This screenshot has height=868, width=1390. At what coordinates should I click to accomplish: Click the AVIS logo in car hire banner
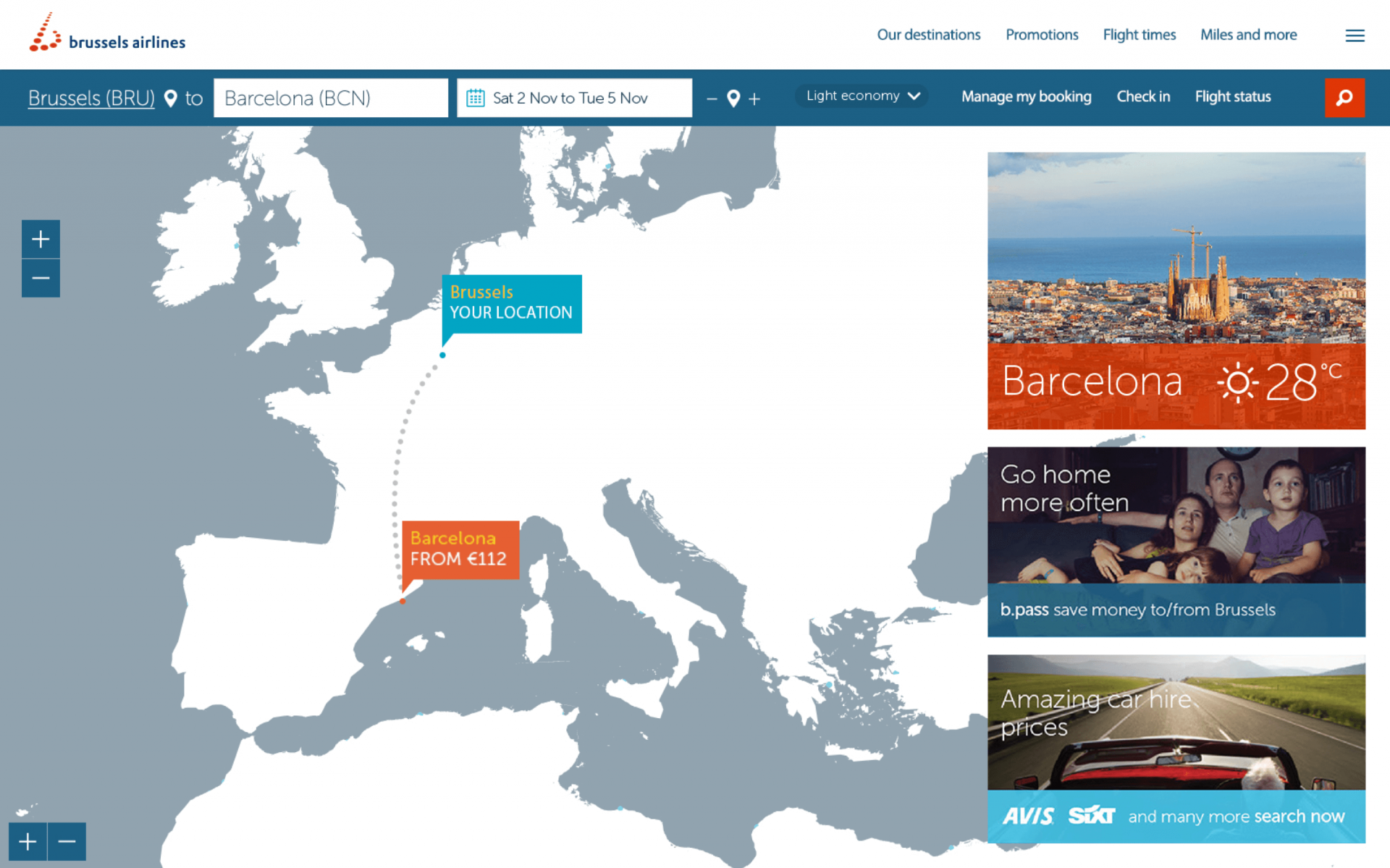[x=1028, y=816]
